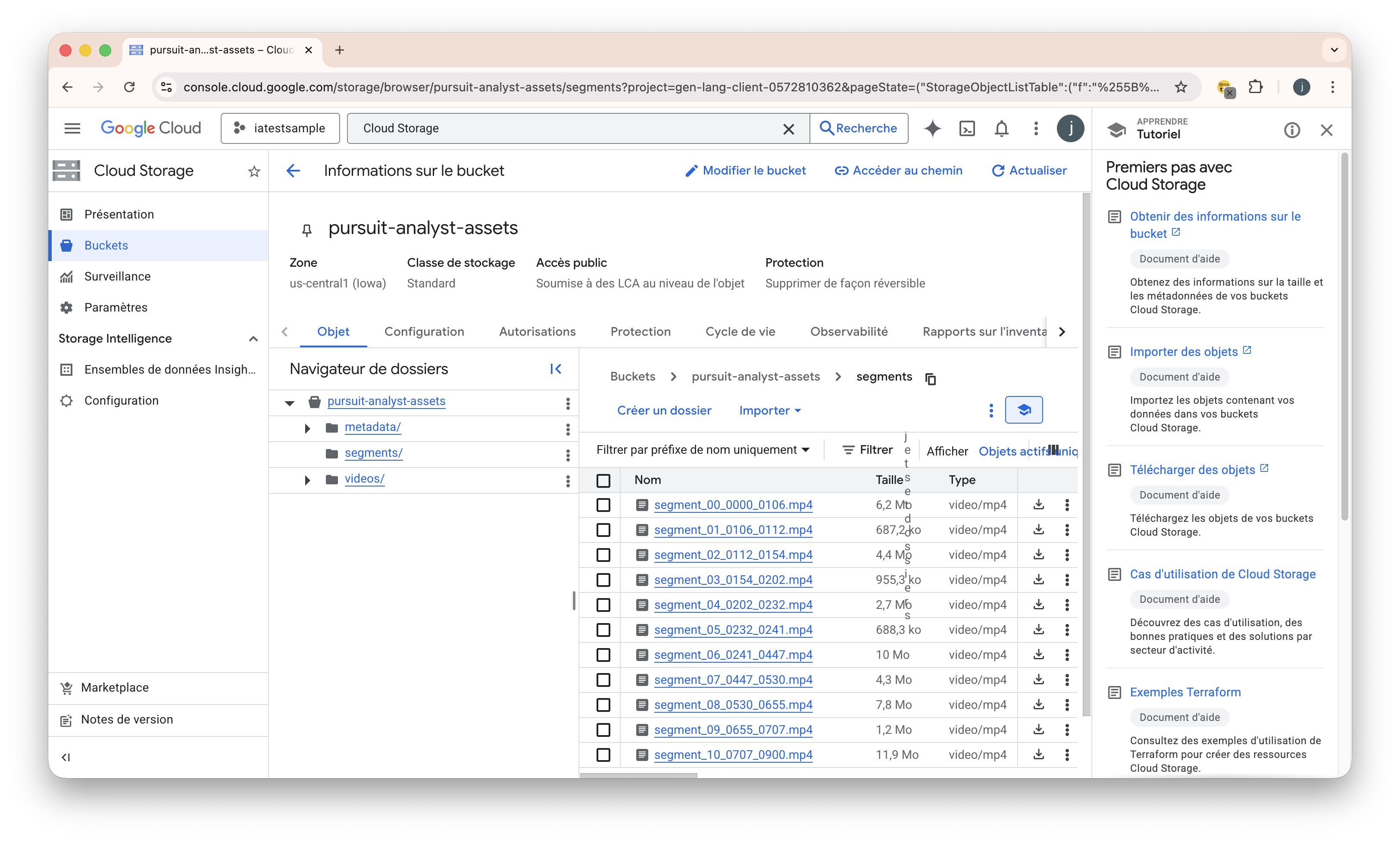Download segment_06_0241_0447.mp4

(x=1038, y=654)
